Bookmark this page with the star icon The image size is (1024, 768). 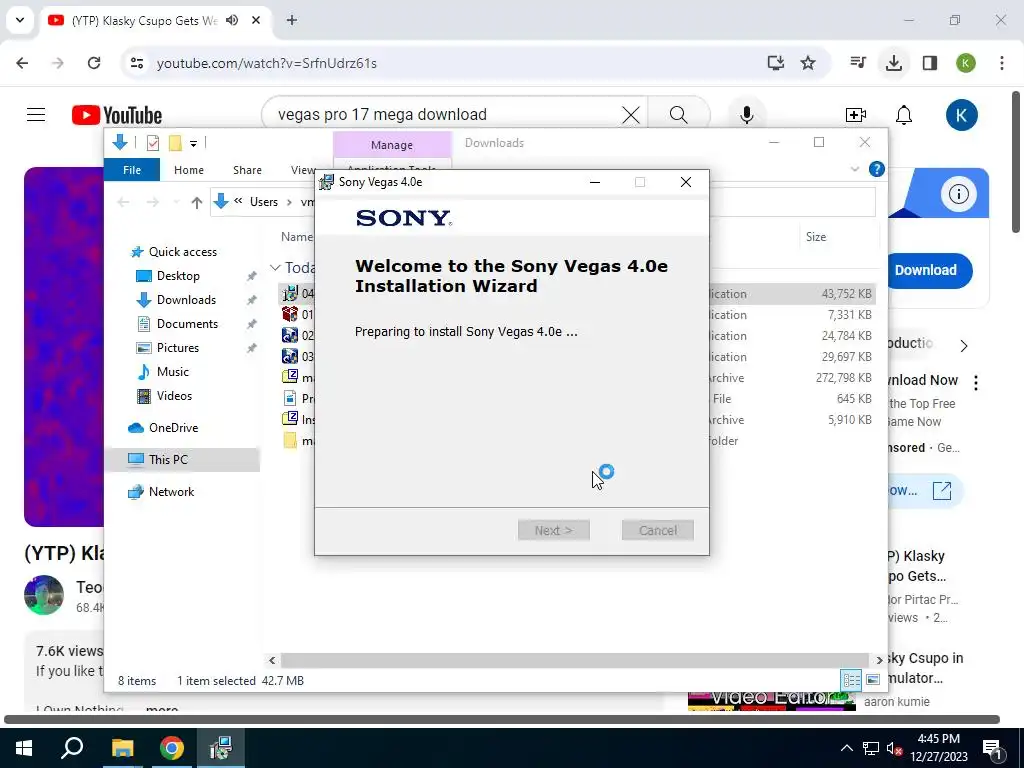coord(808,63)
